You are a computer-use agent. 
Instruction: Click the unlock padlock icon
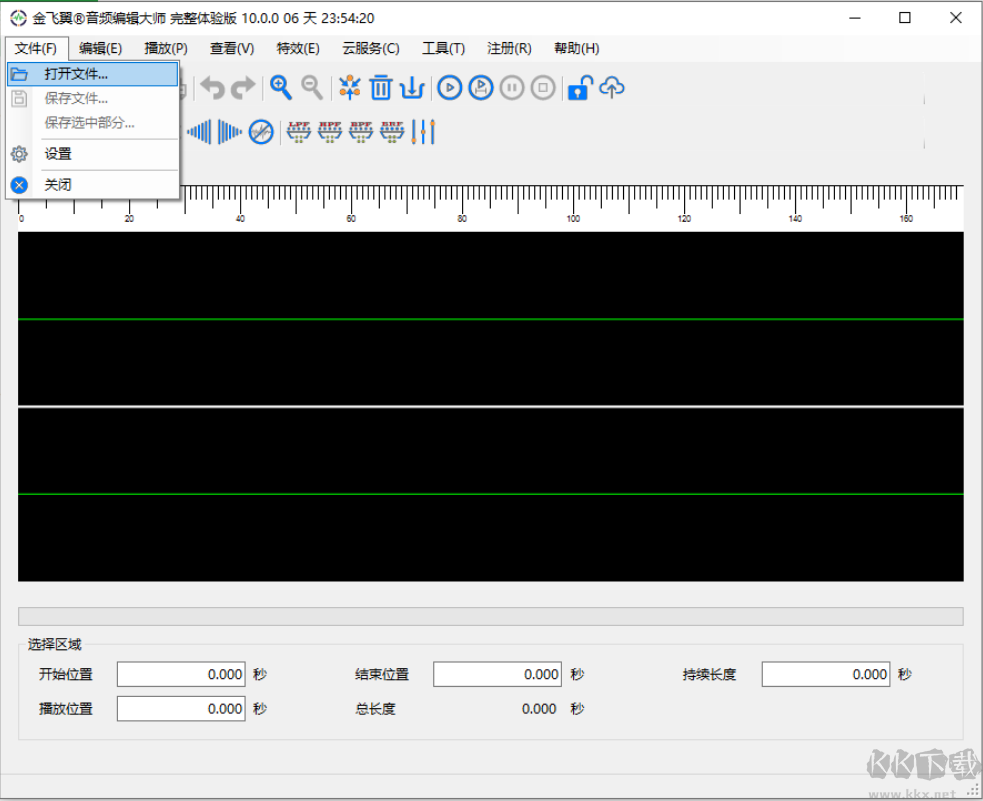pos(579,88)
